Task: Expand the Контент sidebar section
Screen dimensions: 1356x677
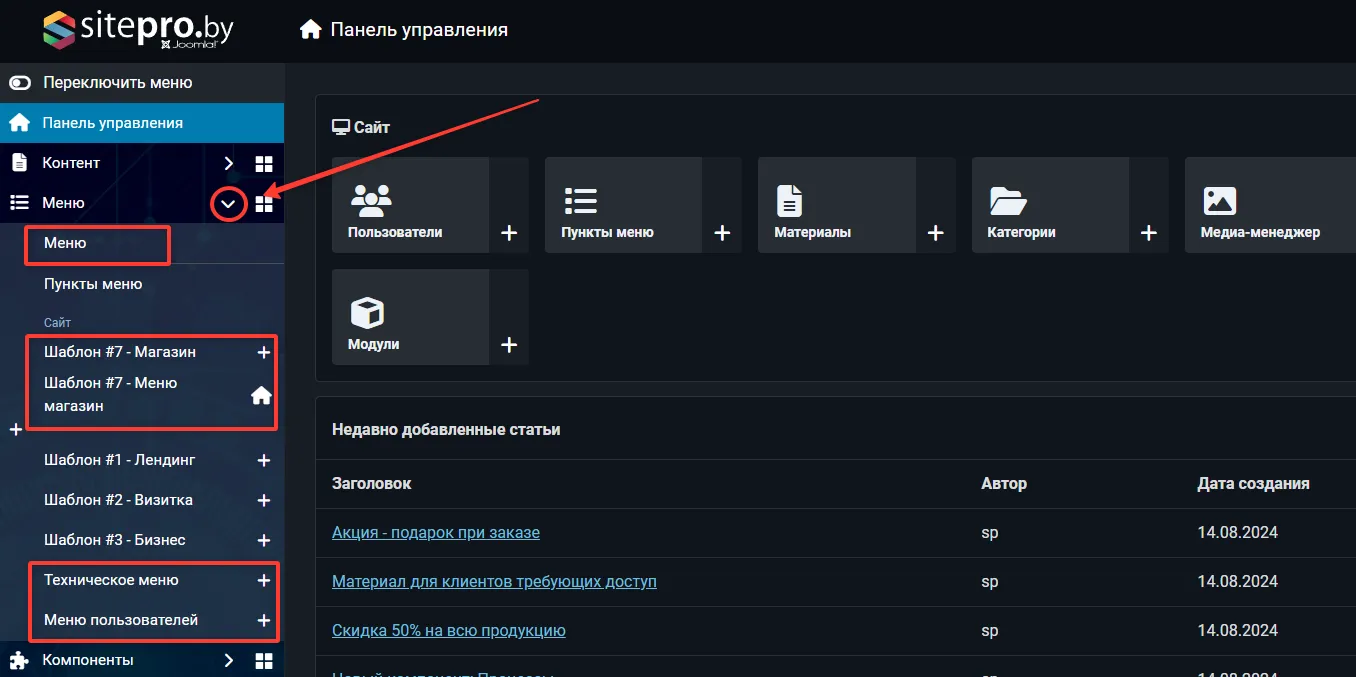Action: click(229, 163)
